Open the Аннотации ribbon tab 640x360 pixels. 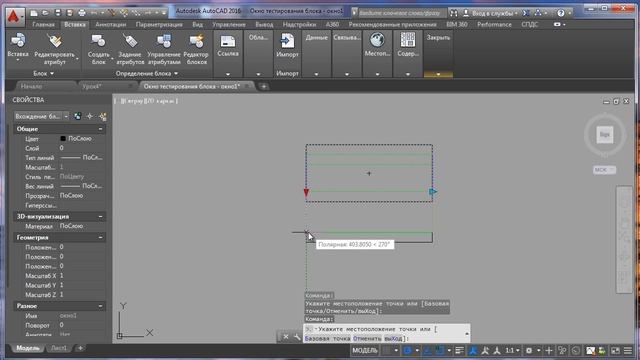(111, 24)
